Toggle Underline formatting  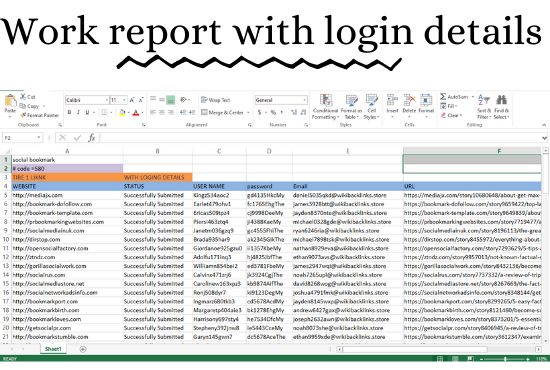(87, 112)
